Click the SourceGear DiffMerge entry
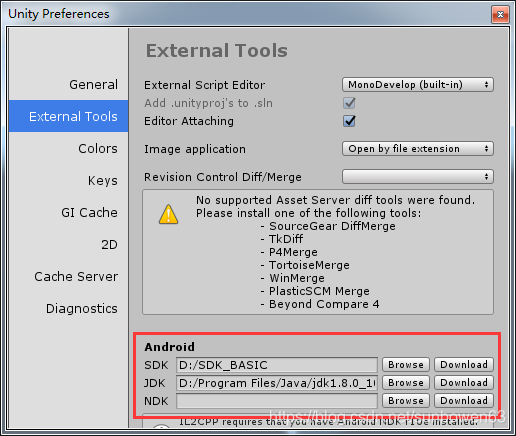Viewport: 516px width, 436px height. tap(332, 226)
